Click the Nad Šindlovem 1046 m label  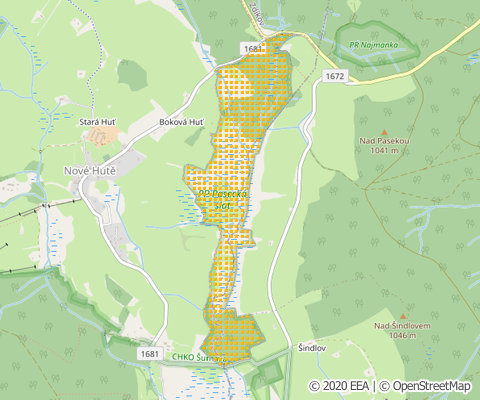pos(402,330)
